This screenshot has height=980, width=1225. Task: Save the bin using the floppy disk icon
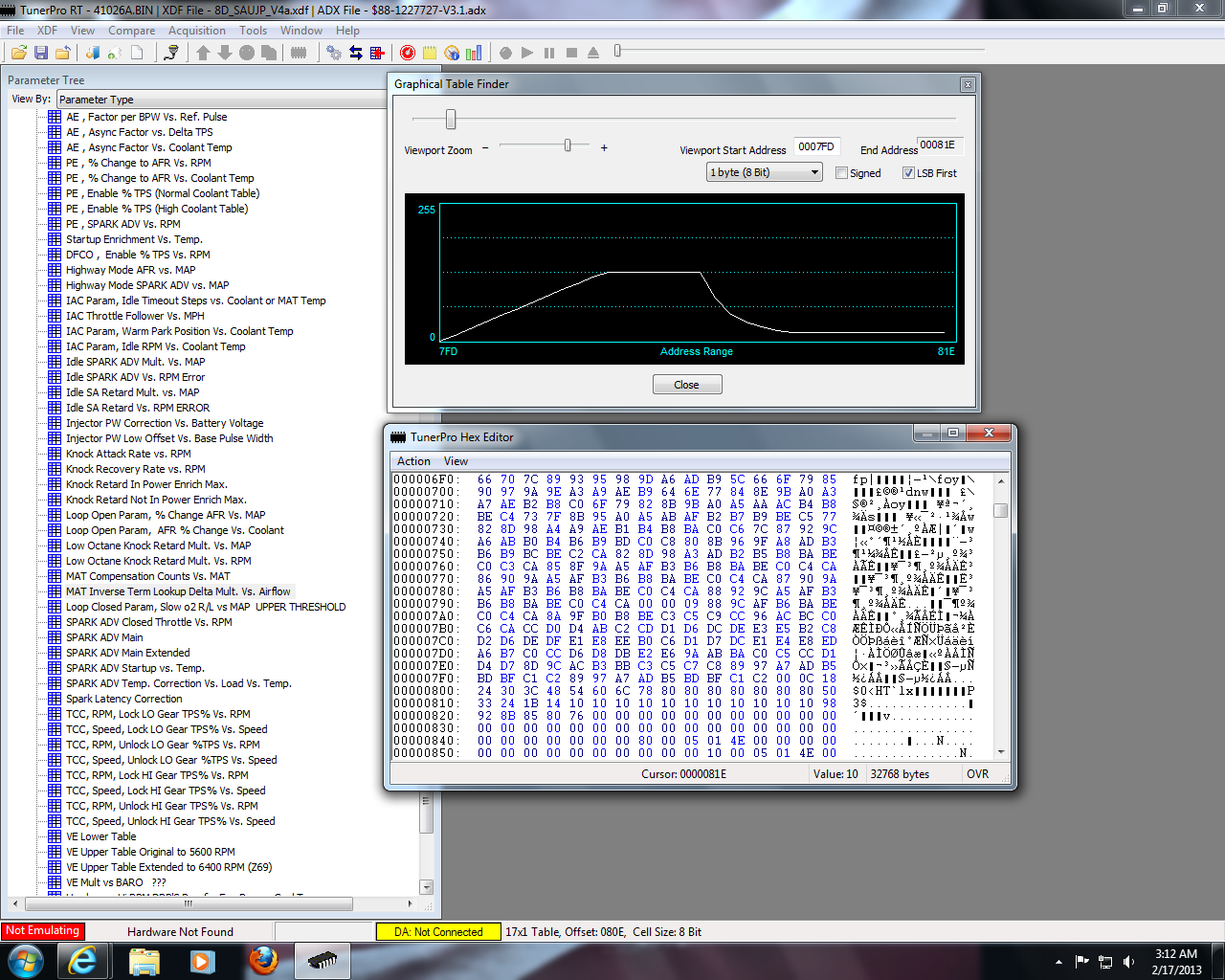[x=41, y=53]
